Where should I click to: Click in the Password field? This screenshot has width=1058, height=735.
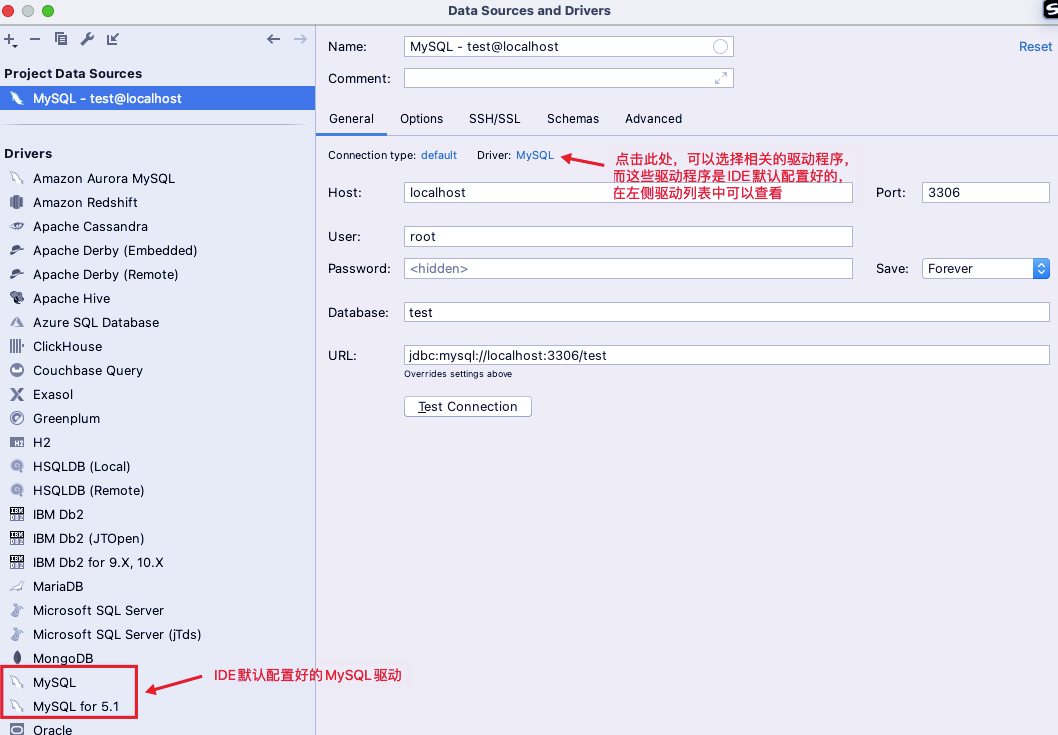(x=628, y=269)
